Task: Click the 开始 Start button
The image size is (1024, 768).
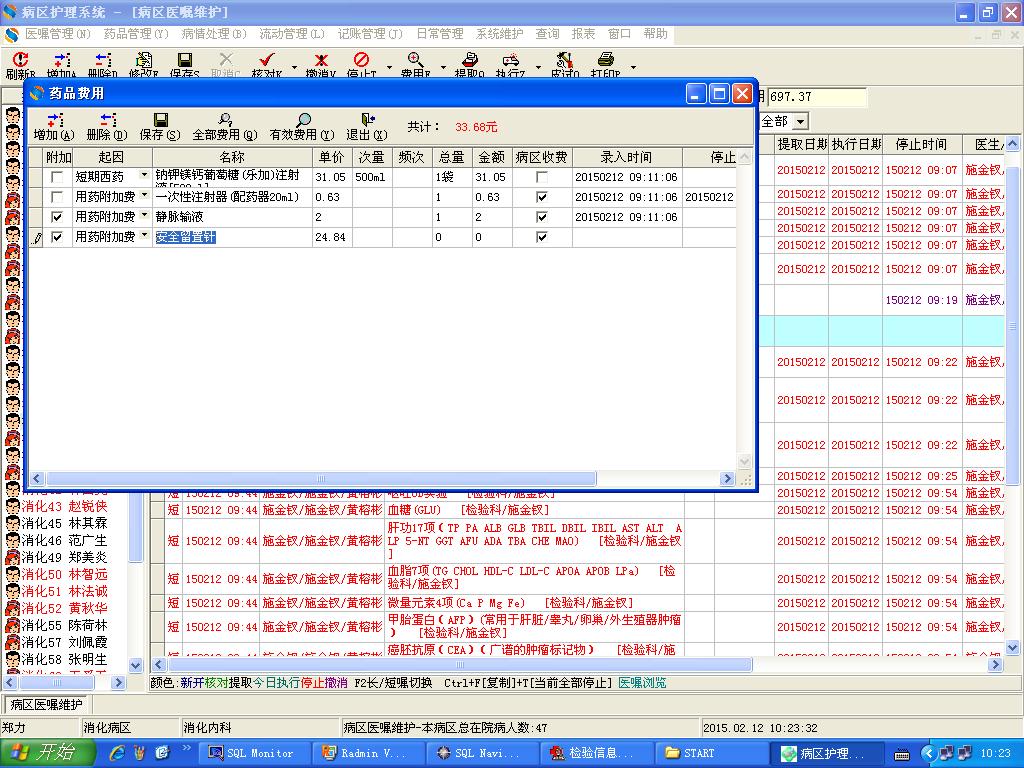Action: [x=46, y=753]
